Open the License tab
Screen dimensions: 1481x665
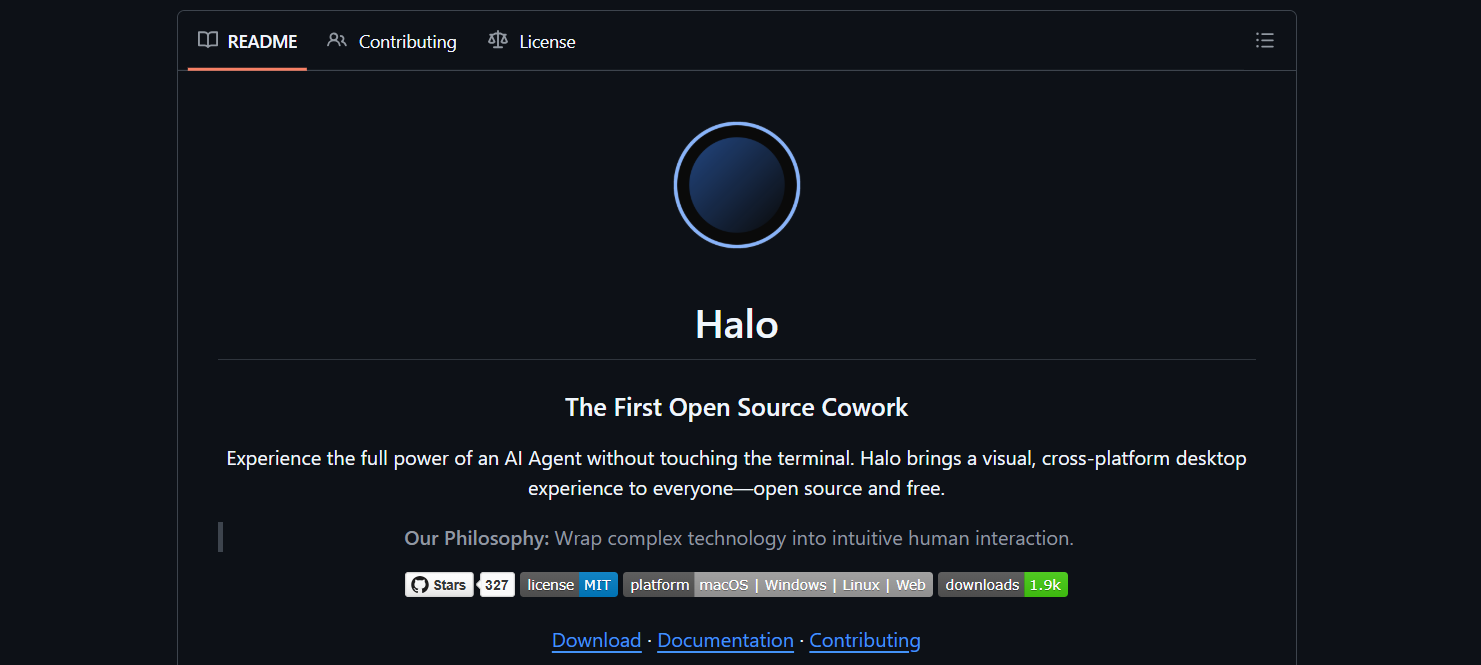(547, 41)
